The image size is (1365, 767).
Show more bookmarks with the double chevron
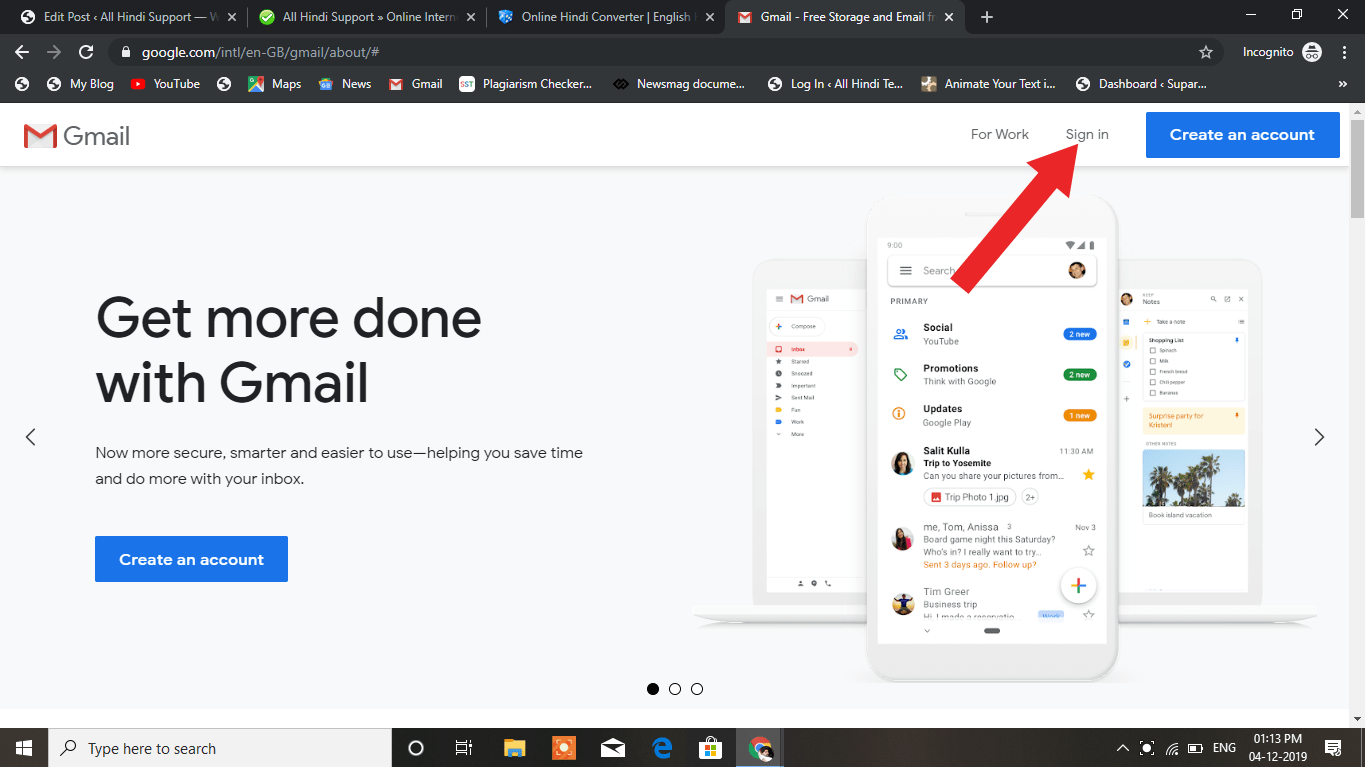[1342, 84]
